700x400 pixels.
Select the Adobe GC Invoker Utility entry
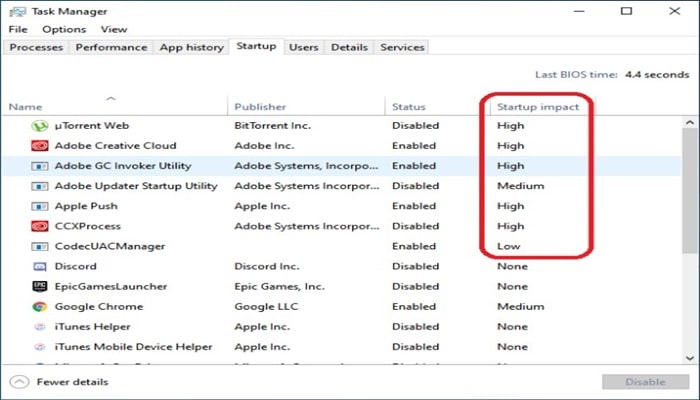click(x=123, y=166)
